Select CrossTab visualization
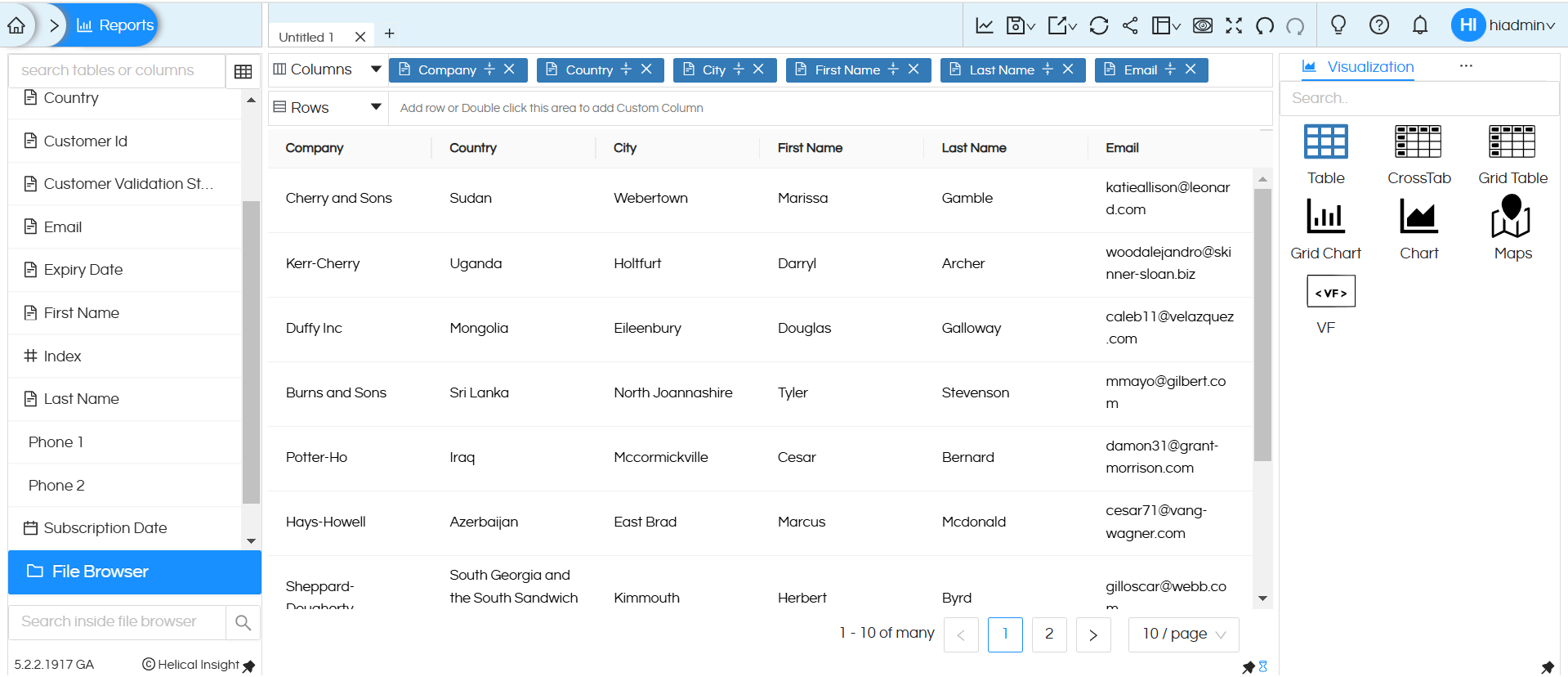Image resolution: width=1568 pixels, height=677 pixels. [x=1418, y=155]
